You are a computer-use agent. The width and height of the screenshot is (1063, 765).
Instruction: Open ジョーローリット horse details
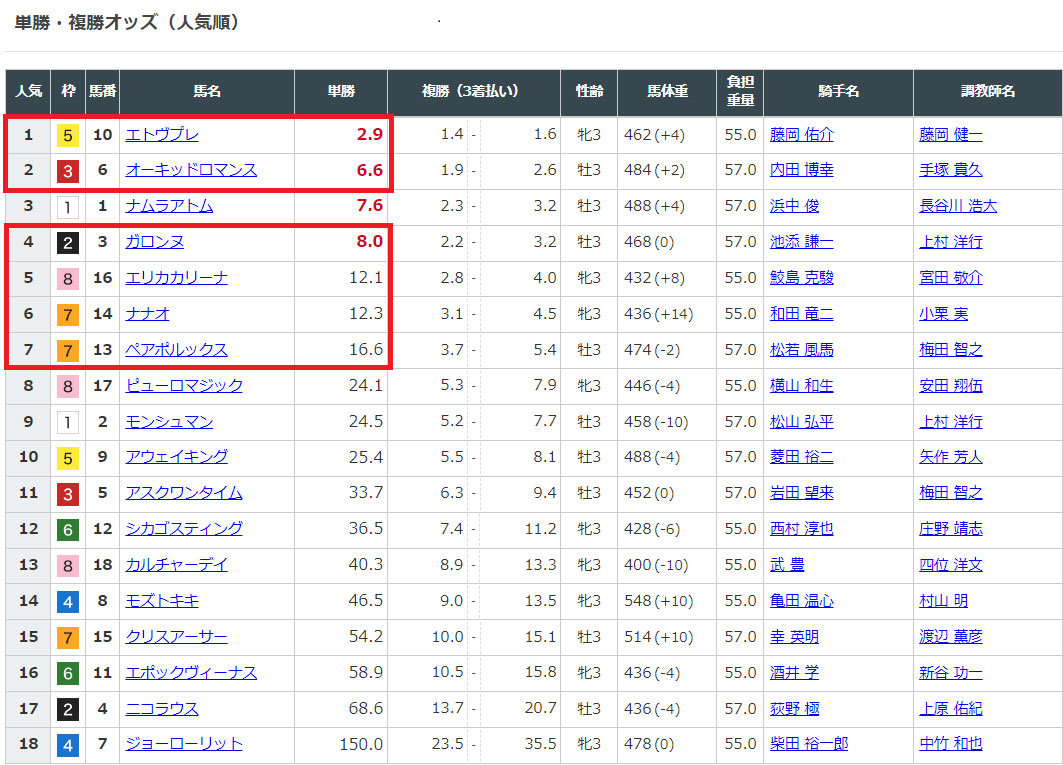click(184, 744)
